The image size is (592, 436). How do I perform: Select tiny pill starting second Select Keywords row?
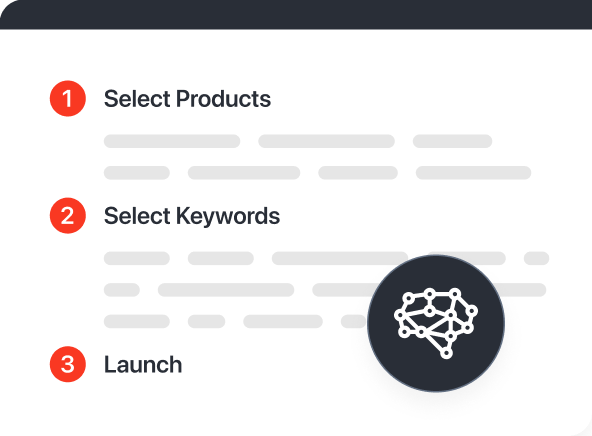click(122, 290)
